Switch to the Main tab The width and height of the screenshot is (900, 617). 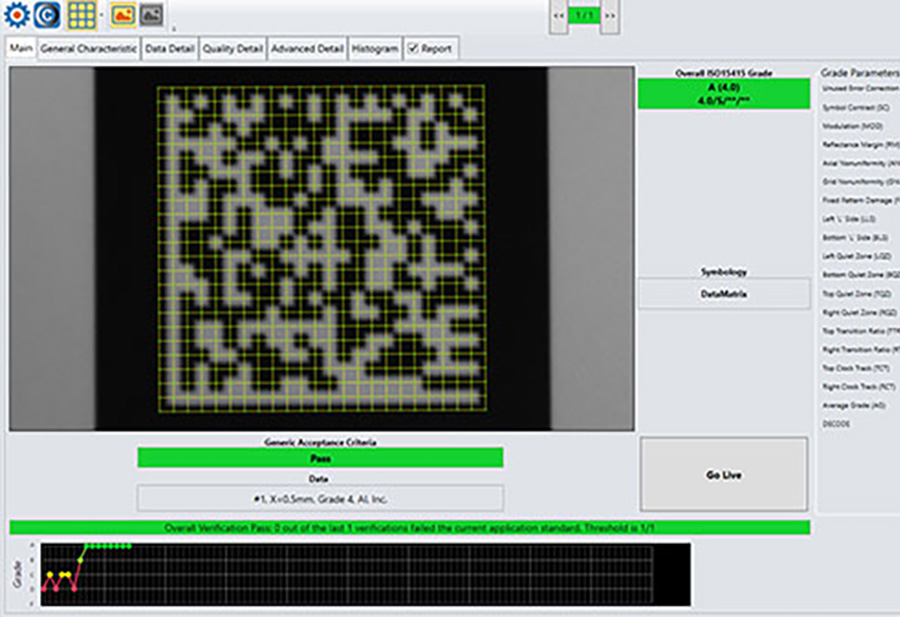[21, 48]
